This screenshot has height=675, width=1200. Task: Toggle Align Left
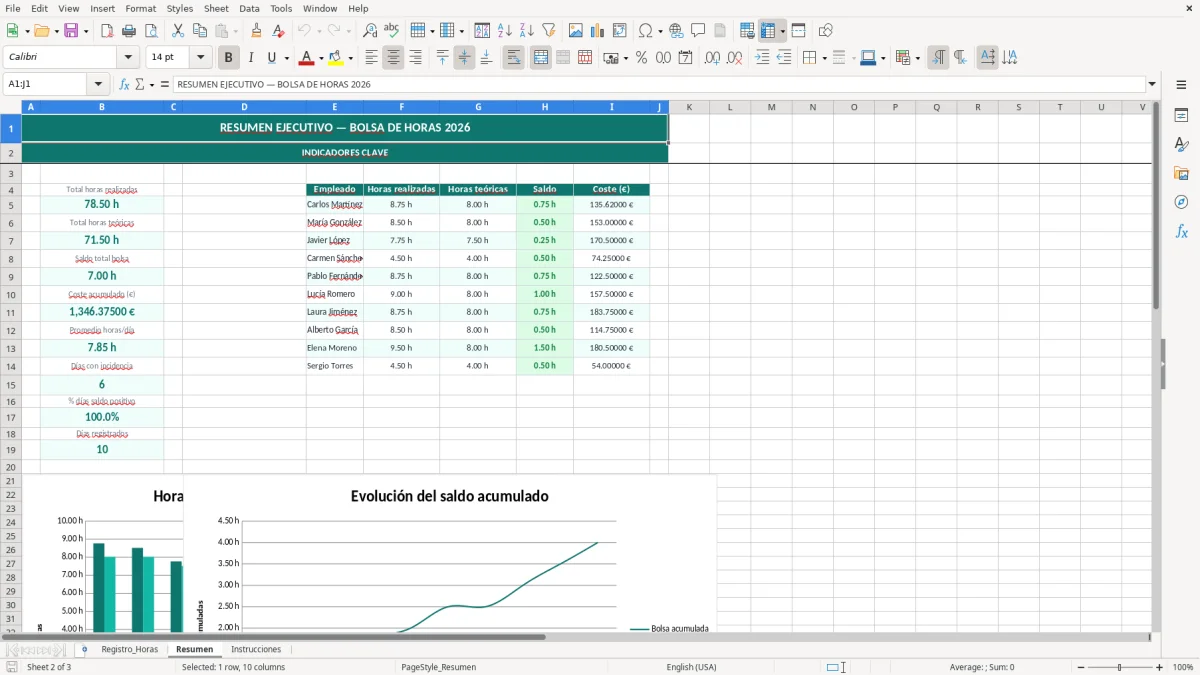coord(371,58)
